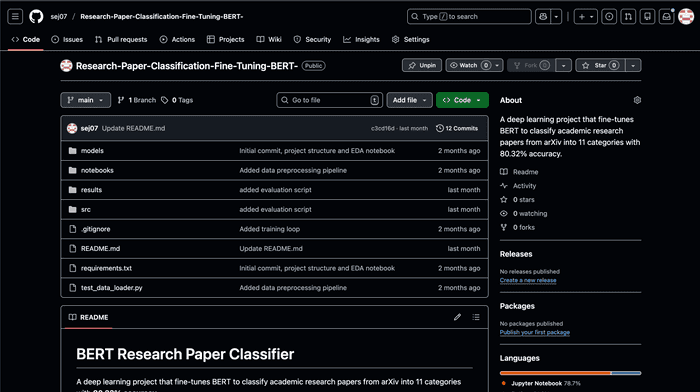This screenshot has height=392, width=700.
Task: Switch to the Security tab
Action: coord(312,39)
